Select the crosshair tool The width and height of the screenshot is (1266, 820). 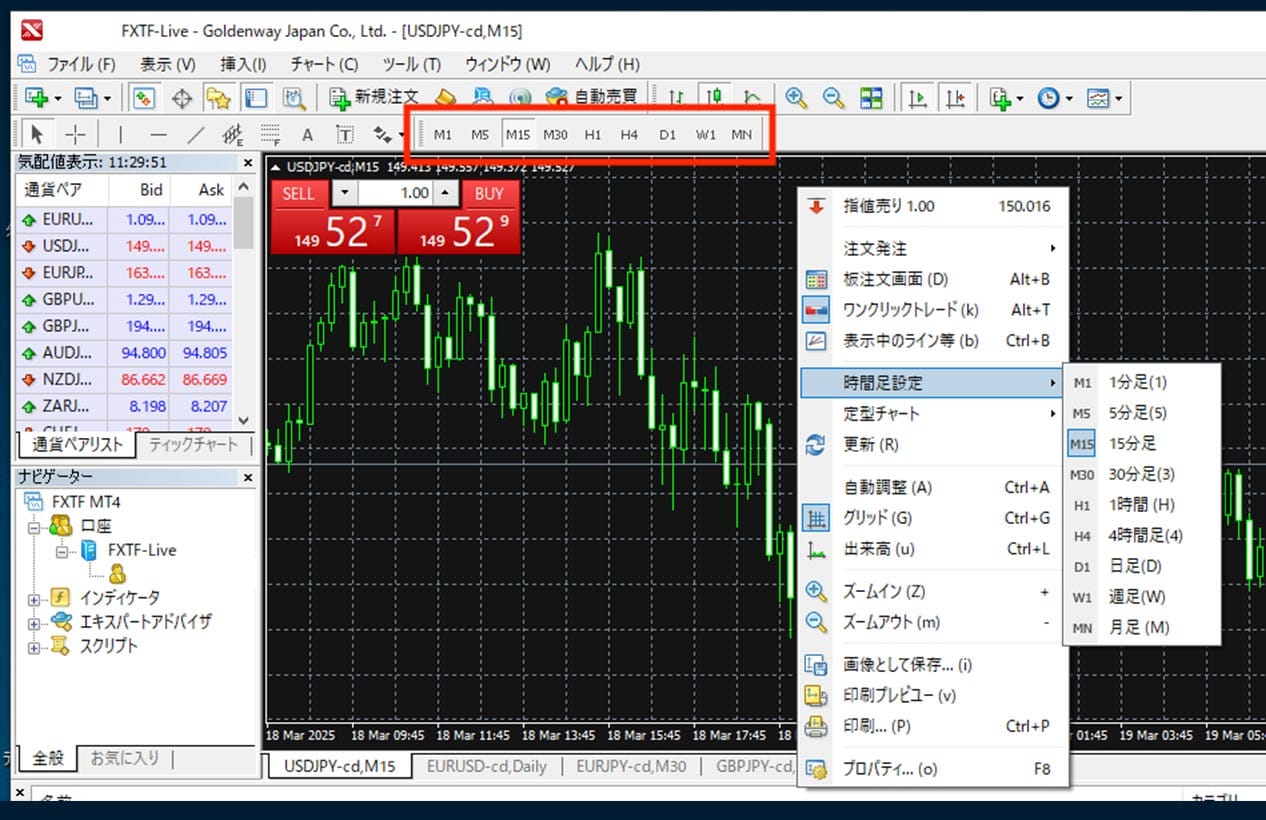[75, 134]
